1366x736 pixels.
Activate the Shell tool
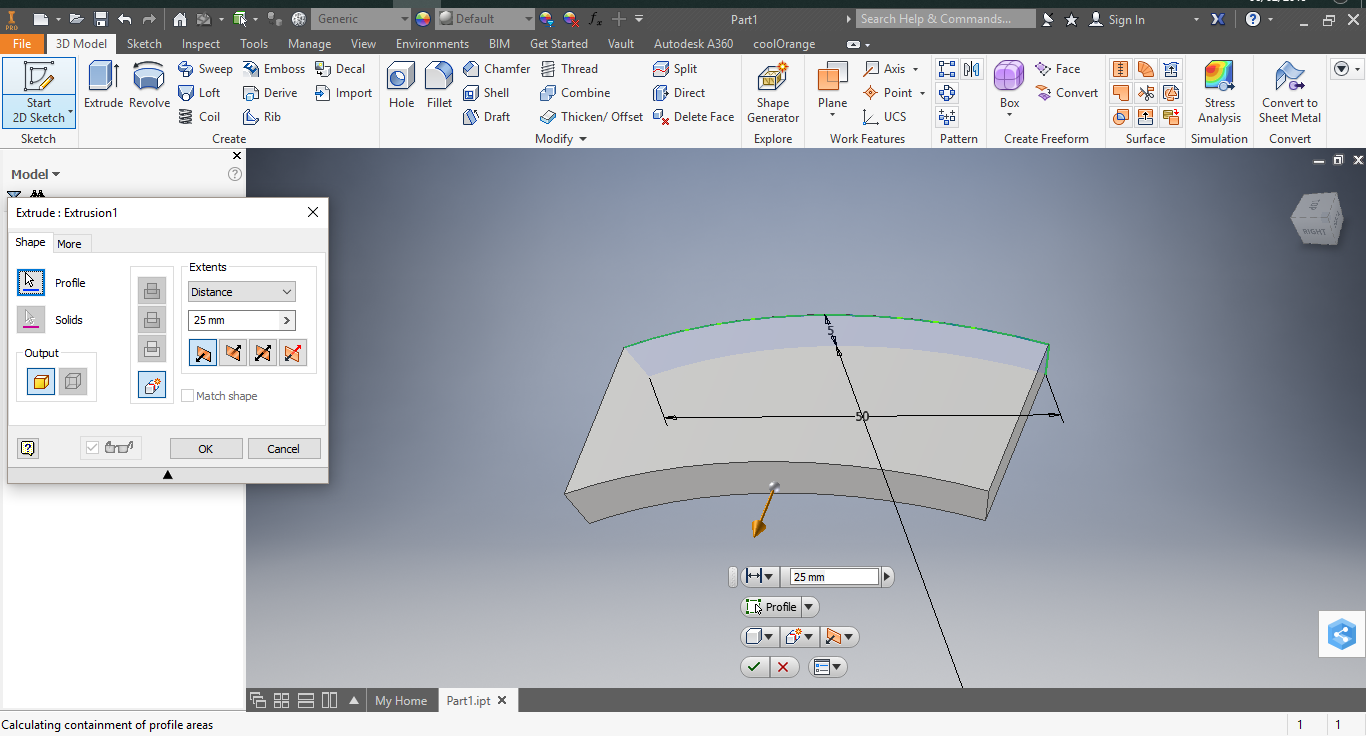486,93
